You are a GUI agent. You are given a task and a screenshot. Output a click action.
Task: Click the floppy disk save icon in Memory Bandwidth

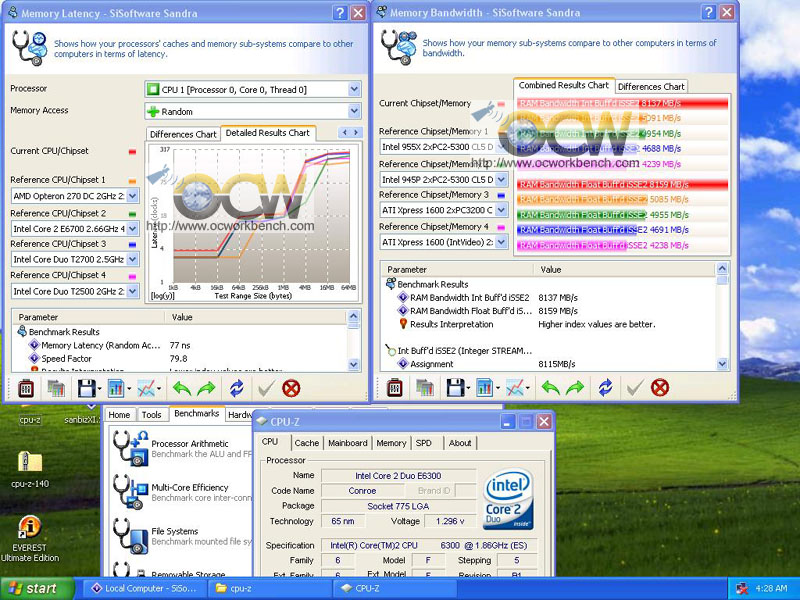coord(455,388)
